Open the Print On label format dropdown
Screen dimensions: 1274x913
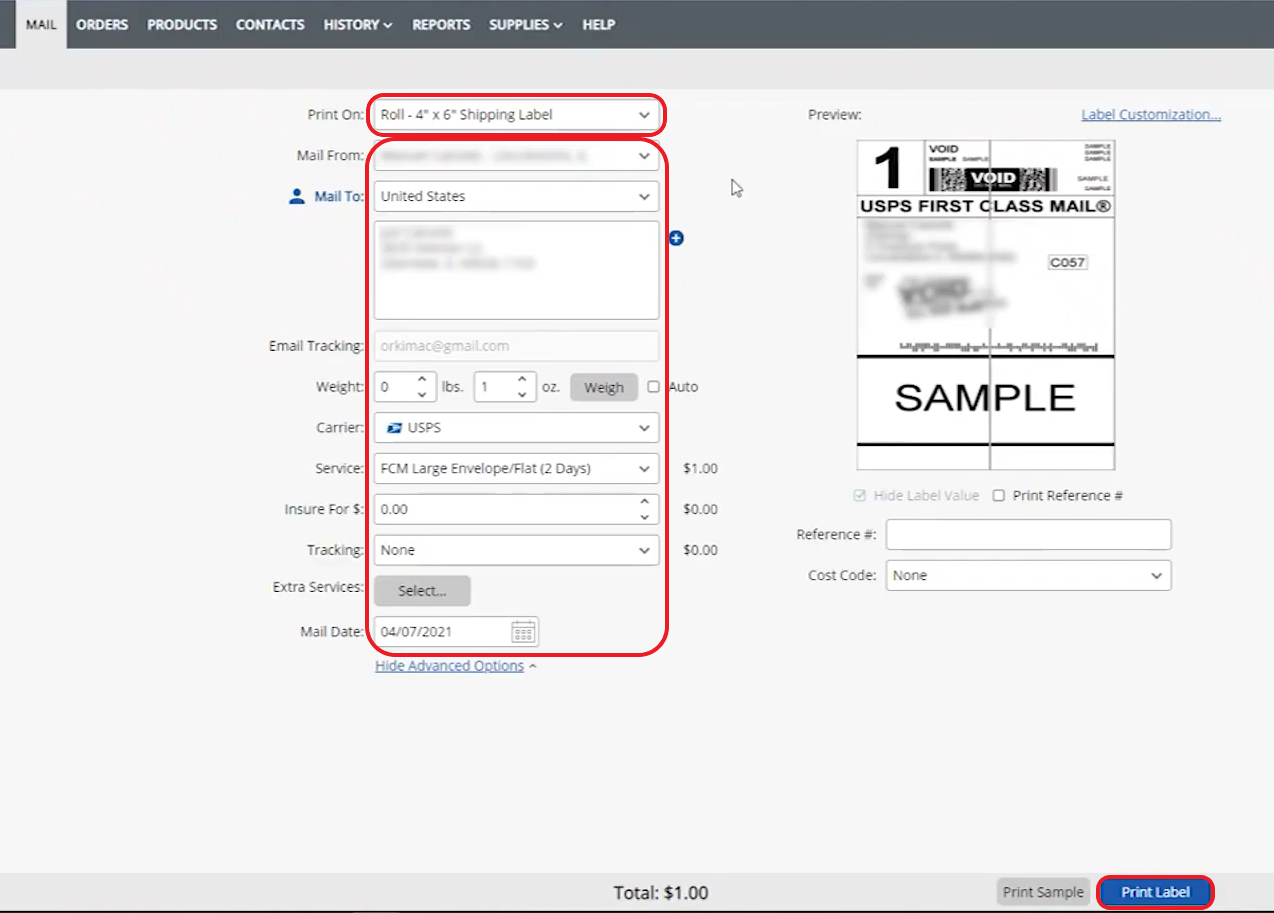tap(515, 114)
